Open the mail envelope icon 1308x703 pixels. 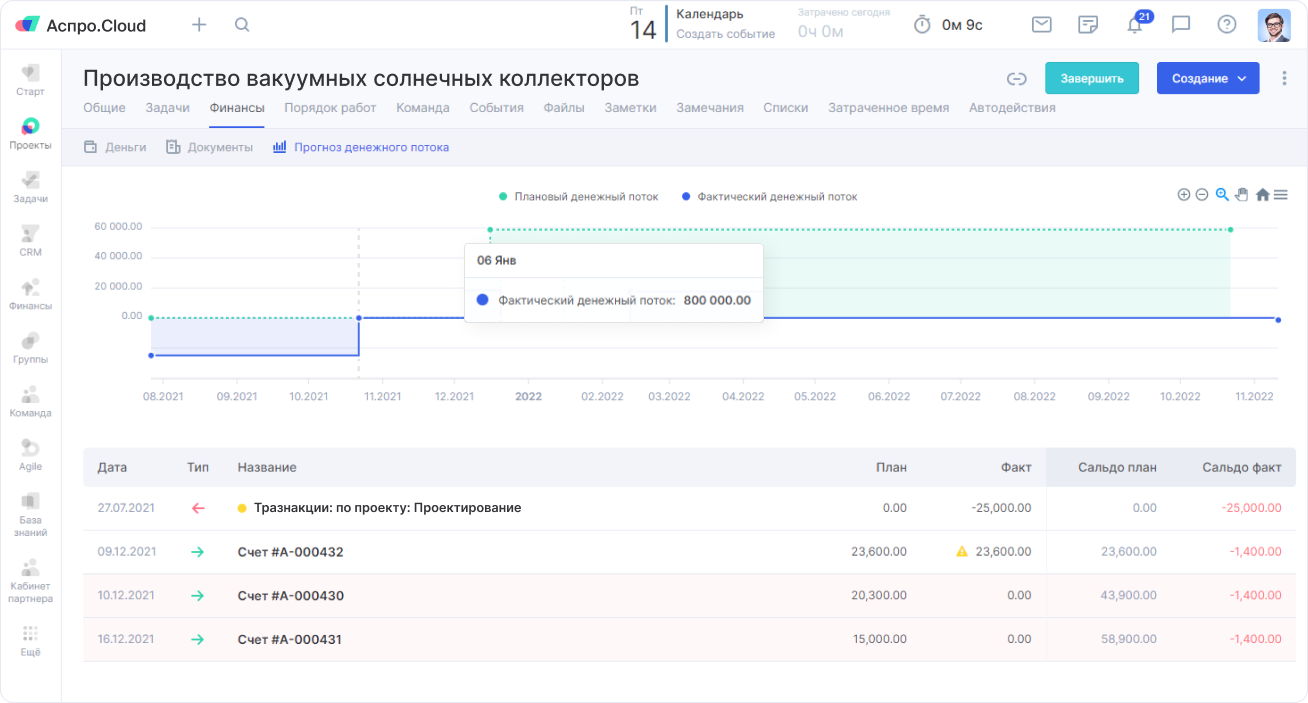[x=1042, y=25]
